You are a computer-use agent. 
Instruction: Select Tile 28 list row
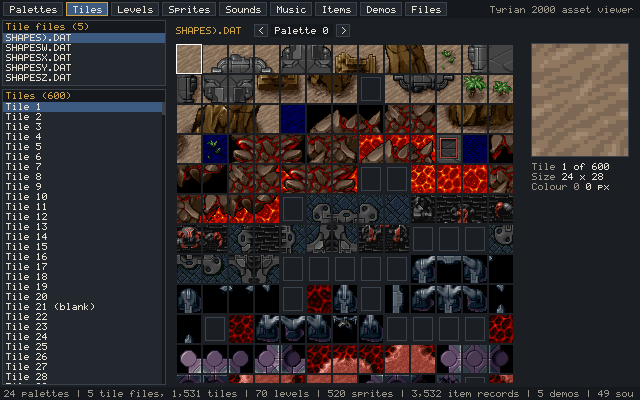[x=82, y=377]
